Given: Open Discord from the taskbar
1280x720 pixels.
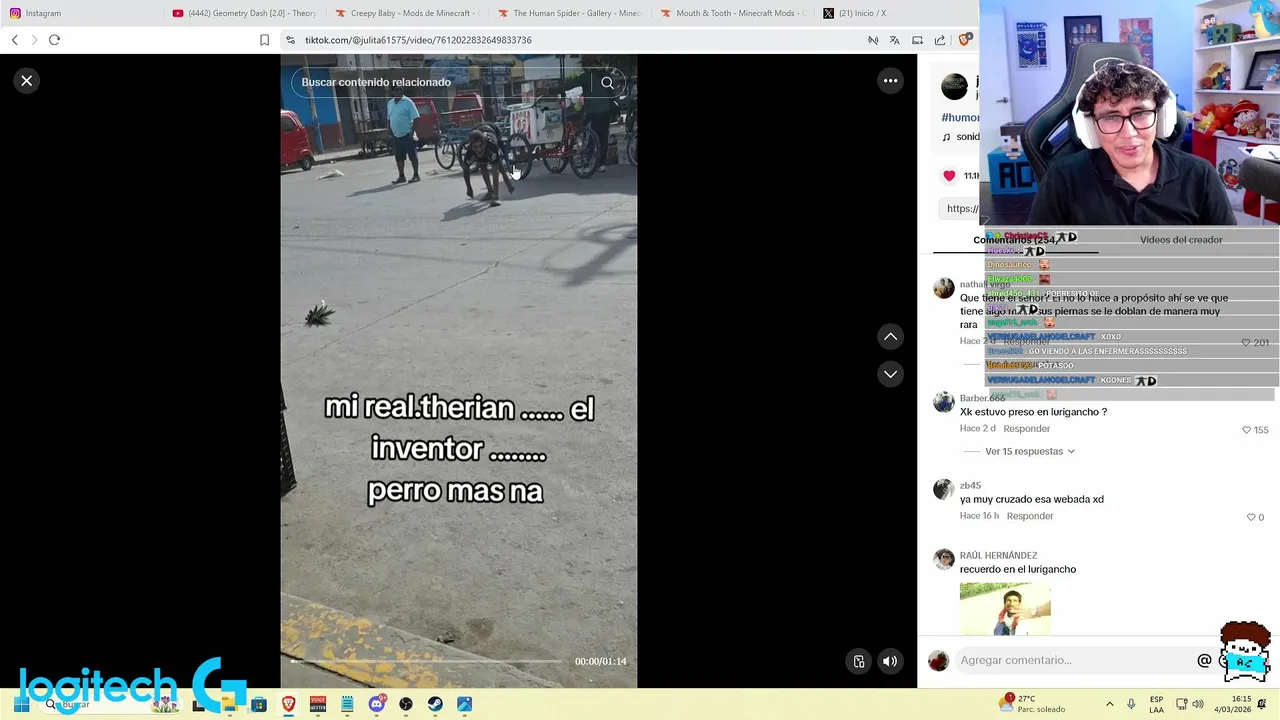Looking at the screenshot, I should click(376, 704).
